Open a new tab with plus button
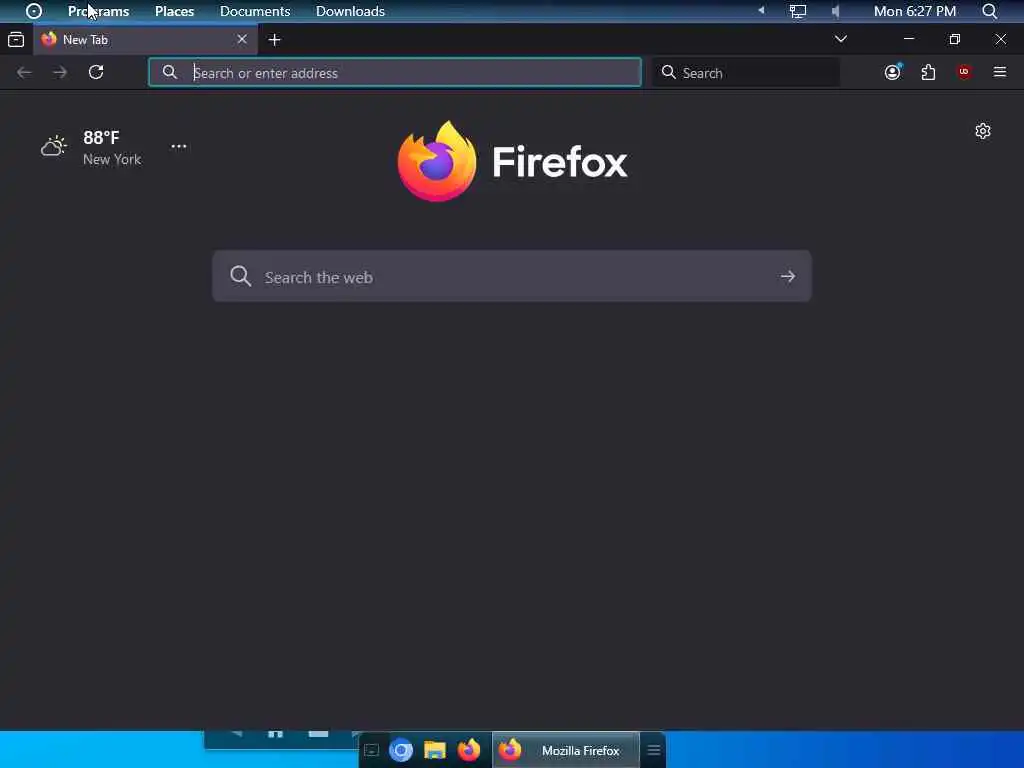Viewport: 1024px width, 768px height. coord(274,40)
